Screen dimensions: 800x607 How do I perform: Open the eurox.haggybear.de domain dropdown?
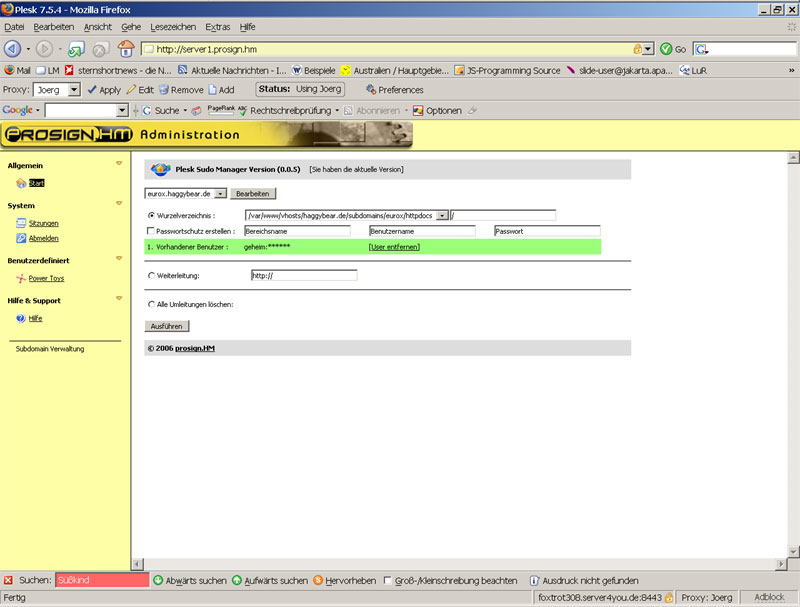click(x=220, y=194)
